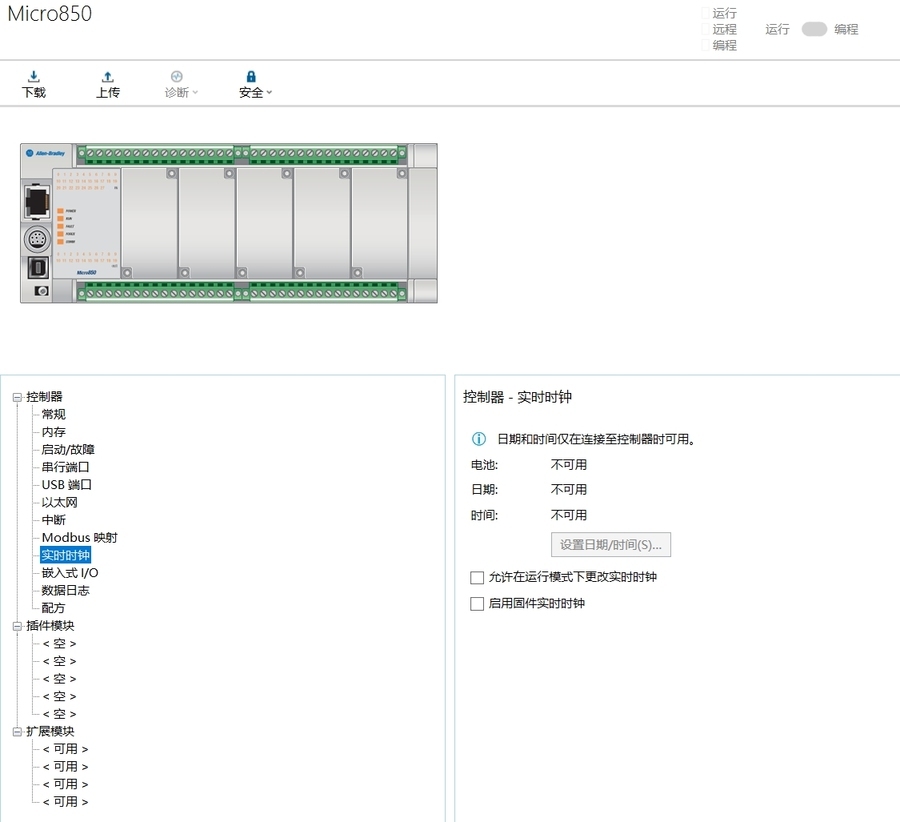Click the last plug-in slot on controller image
The height and width of the screenshot is (822, 900).
[x=379, y=223]
